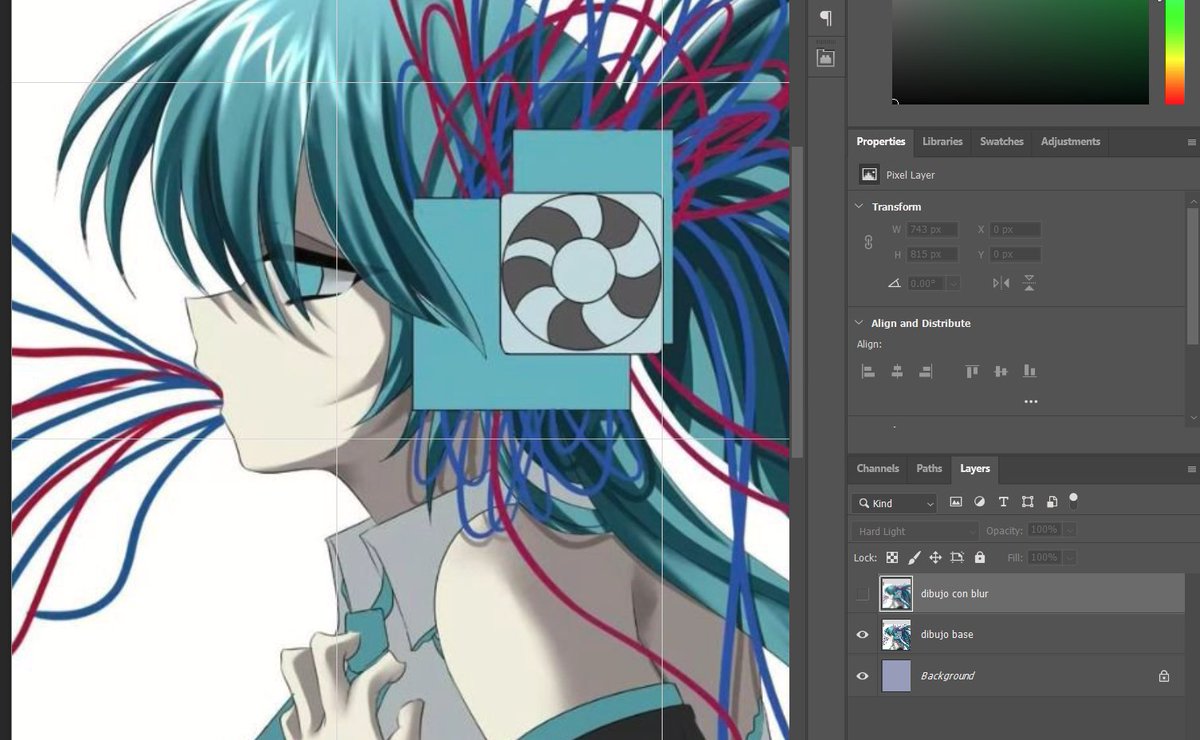Lock all layer attributes
The width and height of the screenshot is (1200, 740).
point(979,557)
